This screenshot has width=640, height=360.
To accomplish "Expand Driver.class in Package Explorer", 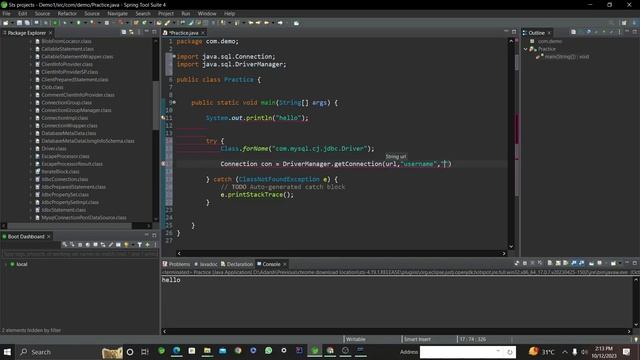I will pyautogui.click(x=31, y=149).
